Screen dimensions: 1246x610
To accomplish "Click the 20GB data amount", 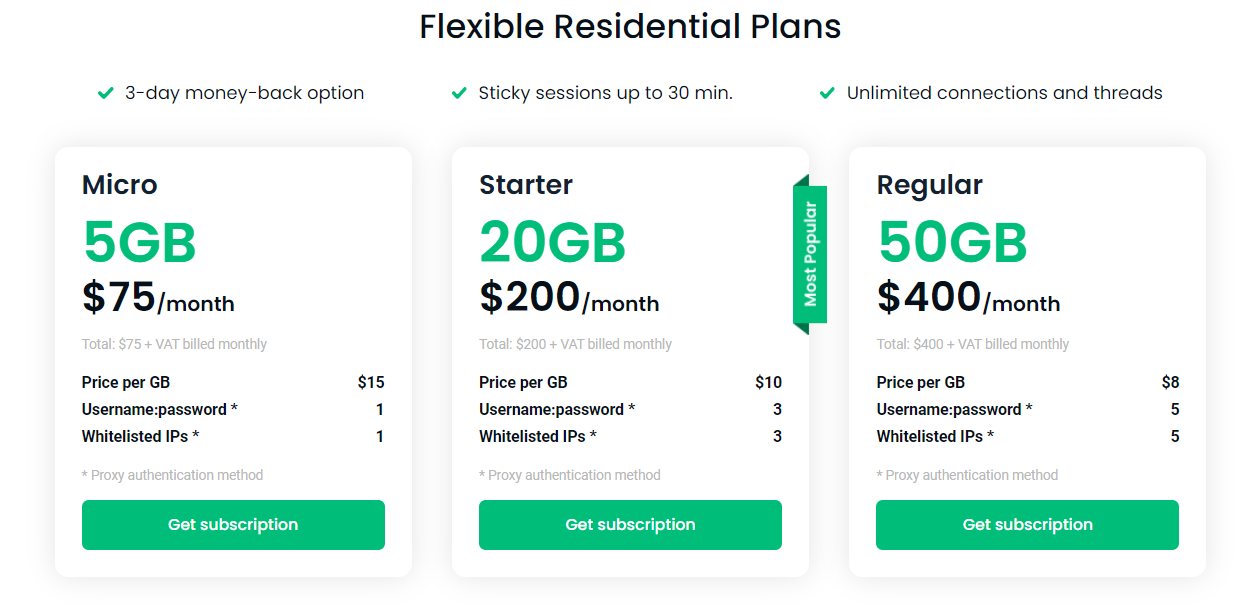I will 553,242.
